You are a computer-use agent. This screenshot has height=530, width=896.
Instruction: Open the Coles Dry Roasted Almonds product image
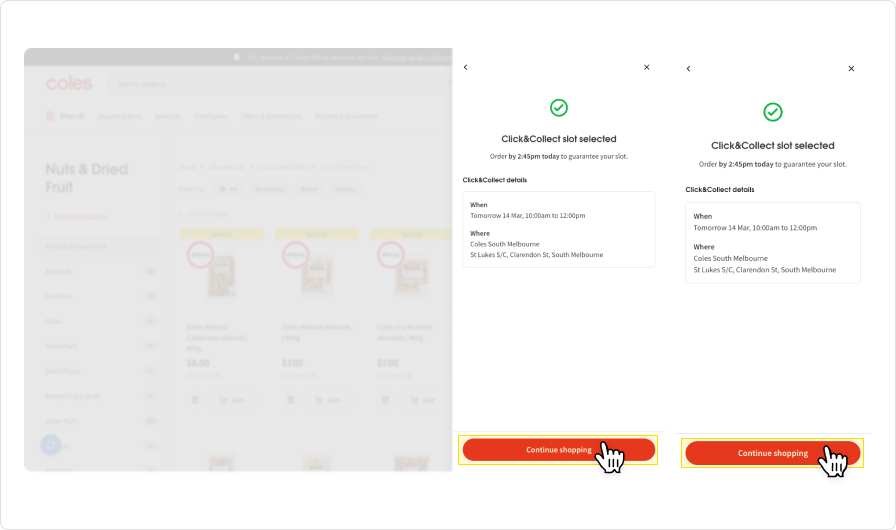click(411, 276)
